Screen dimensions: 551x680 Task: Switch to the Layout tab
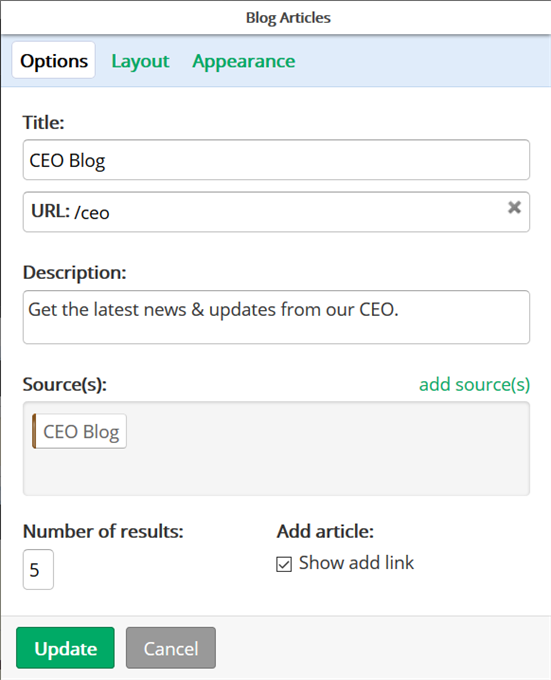[140, 61]
